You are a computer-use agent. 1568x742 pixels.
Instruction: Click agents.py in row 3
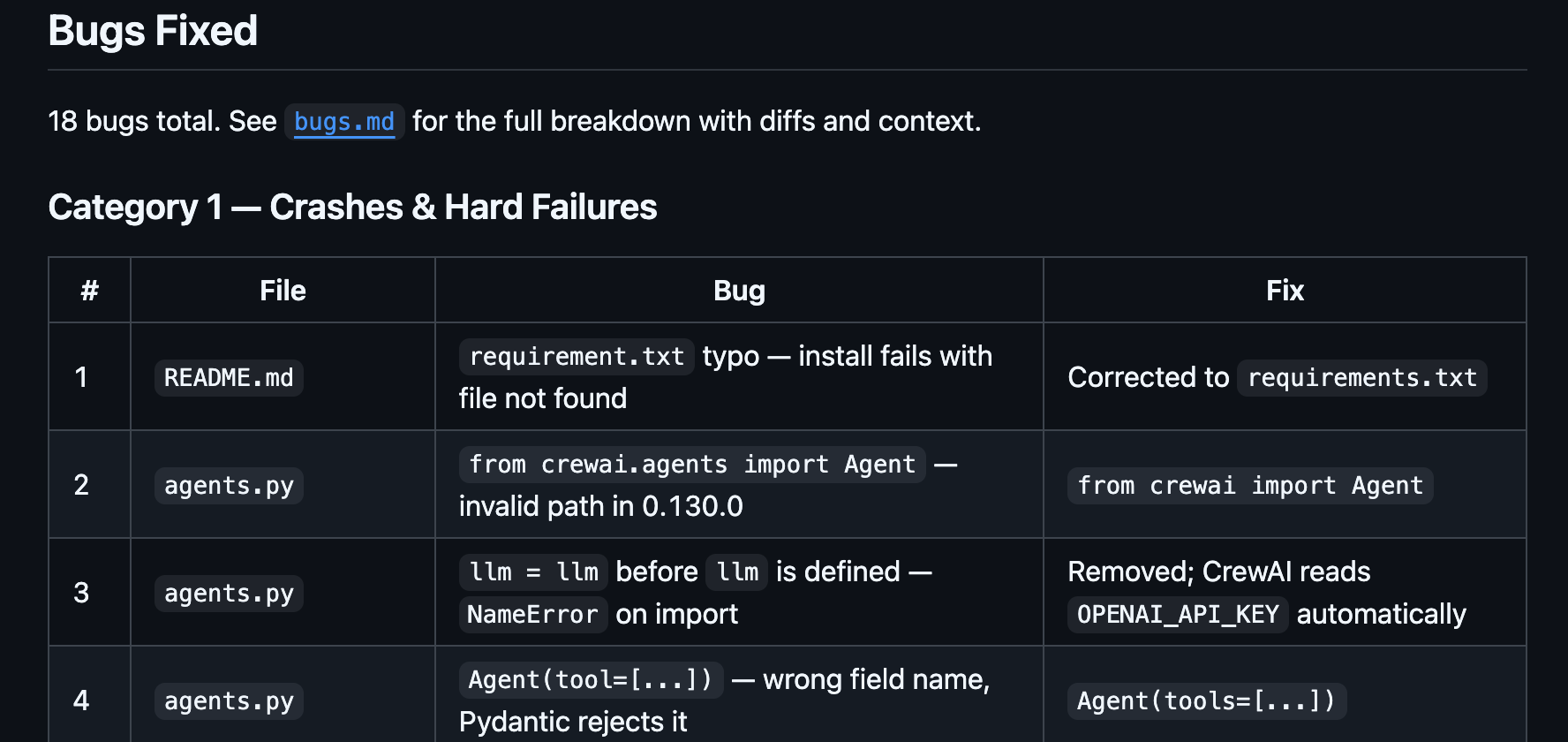(x=229, y=594)
